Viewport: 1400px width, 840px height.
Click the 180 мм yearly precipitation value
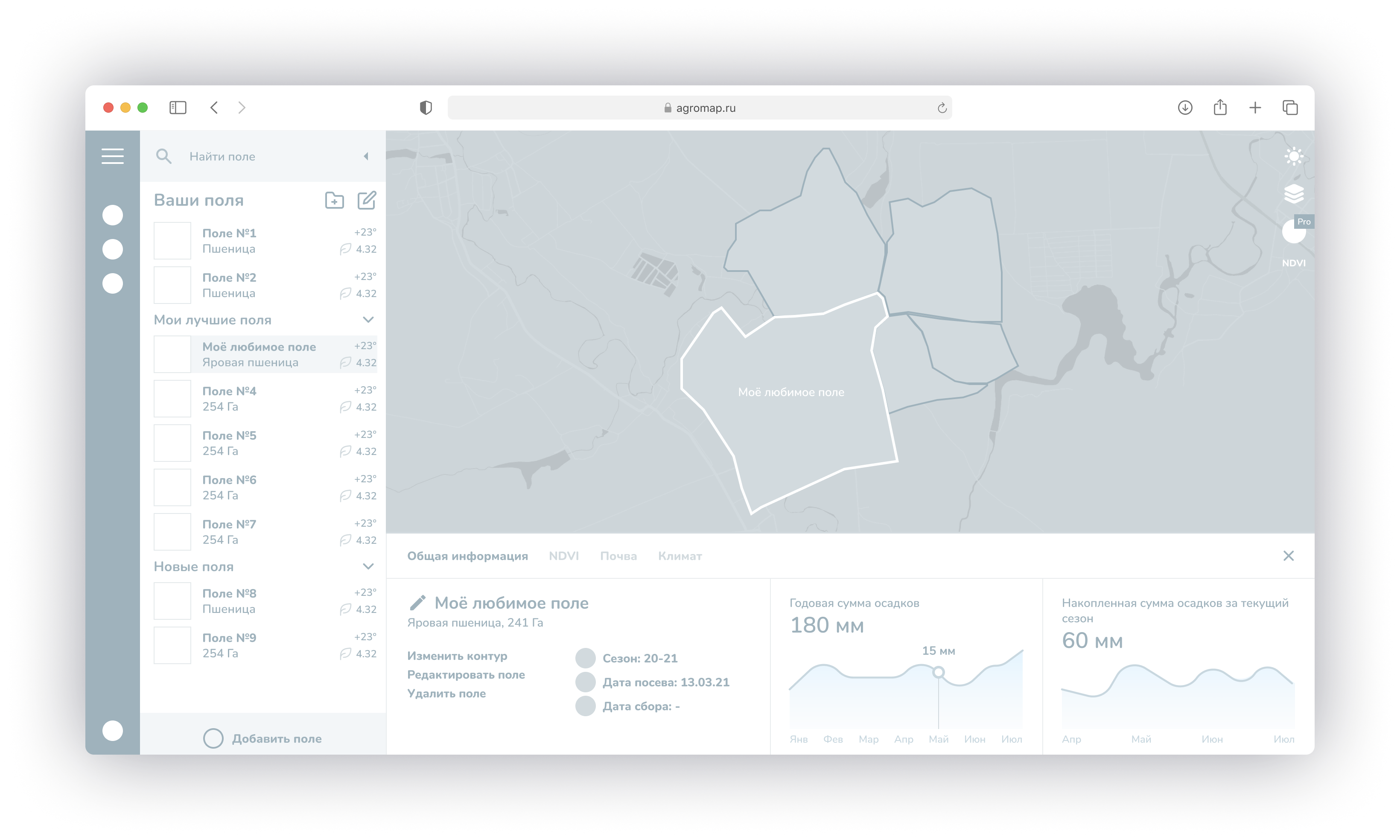coord(826,625)
